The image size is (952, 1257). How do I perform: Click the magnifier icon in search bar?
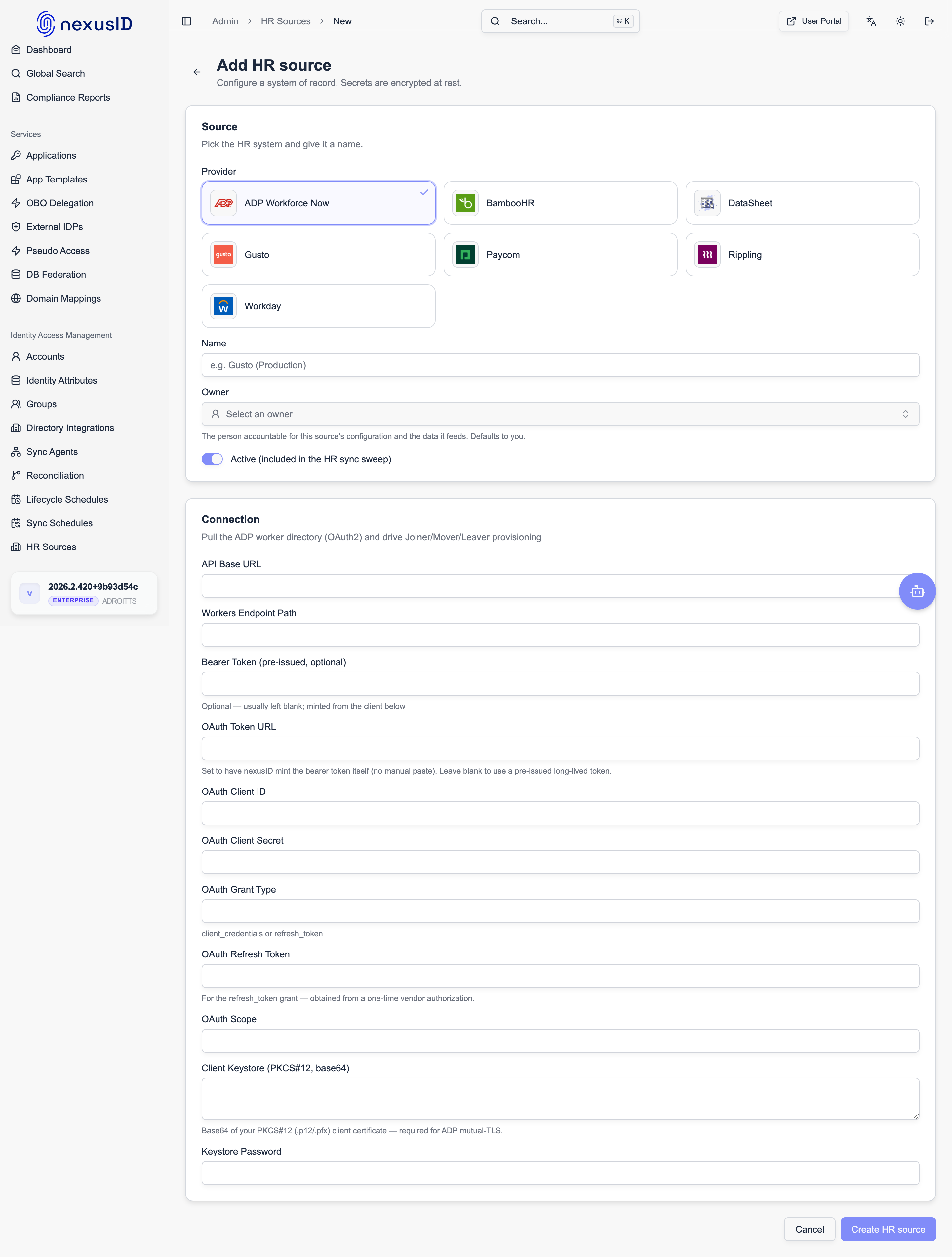pos(495,21)
